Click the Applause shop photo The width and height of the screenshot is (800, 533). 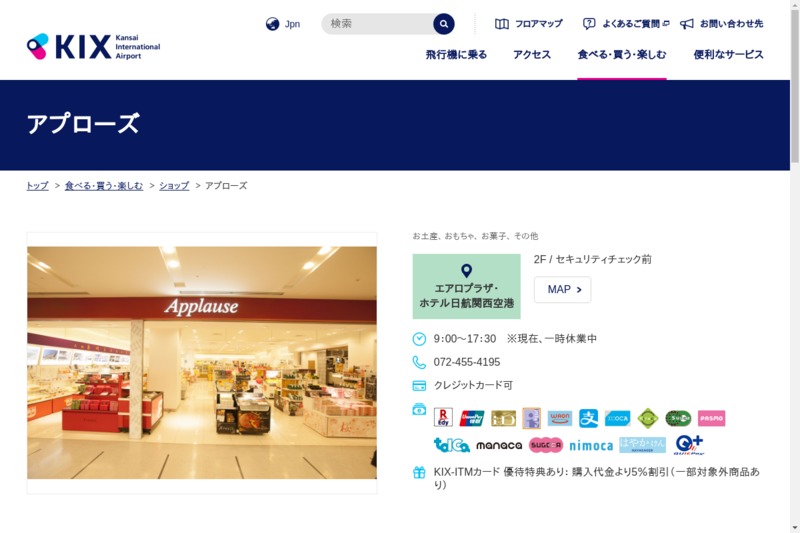(202, 363)
